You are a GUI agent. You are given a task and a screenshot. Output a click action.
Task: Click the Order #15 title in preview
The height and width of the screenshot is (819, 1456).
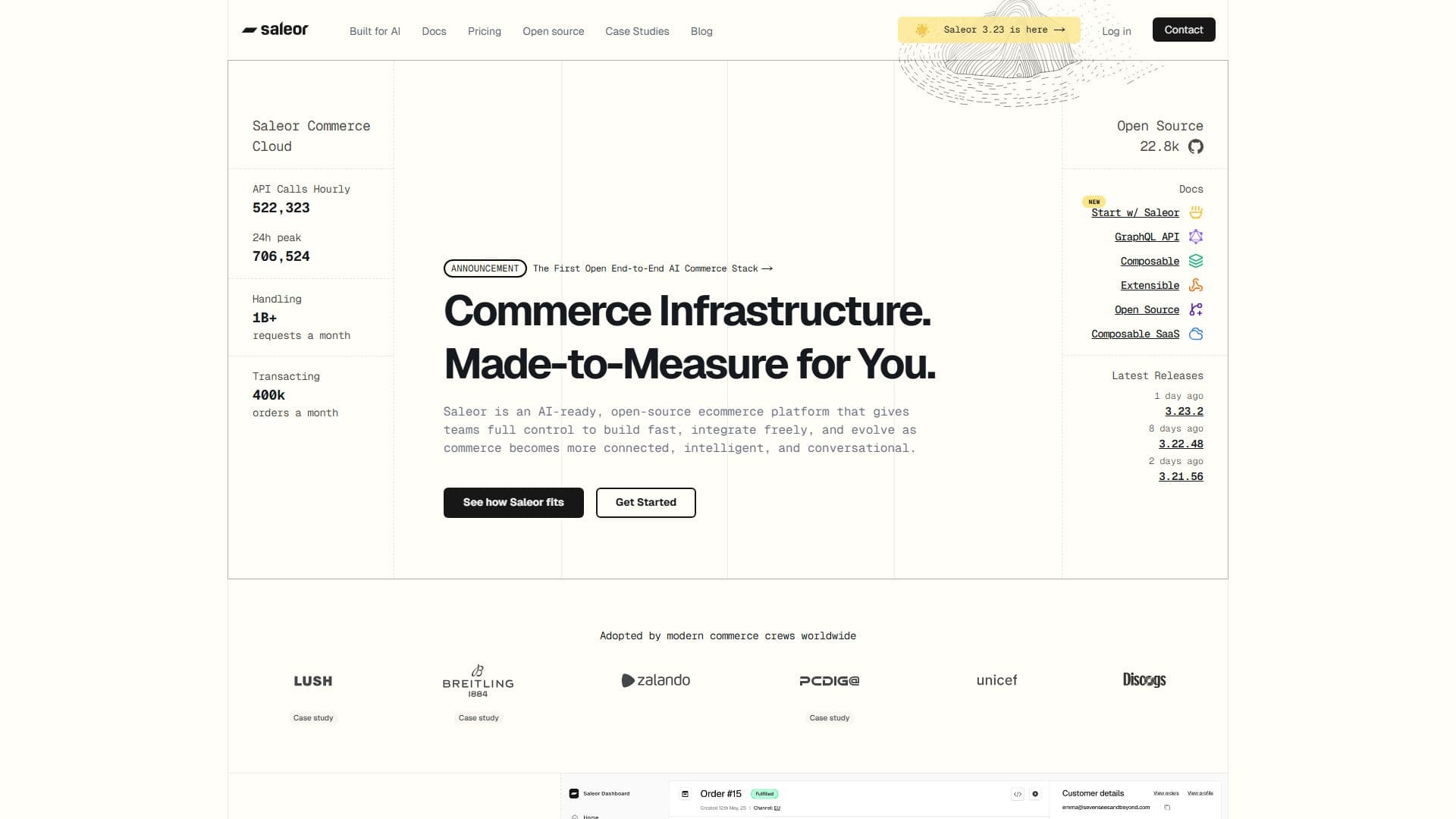pos(720,794)
